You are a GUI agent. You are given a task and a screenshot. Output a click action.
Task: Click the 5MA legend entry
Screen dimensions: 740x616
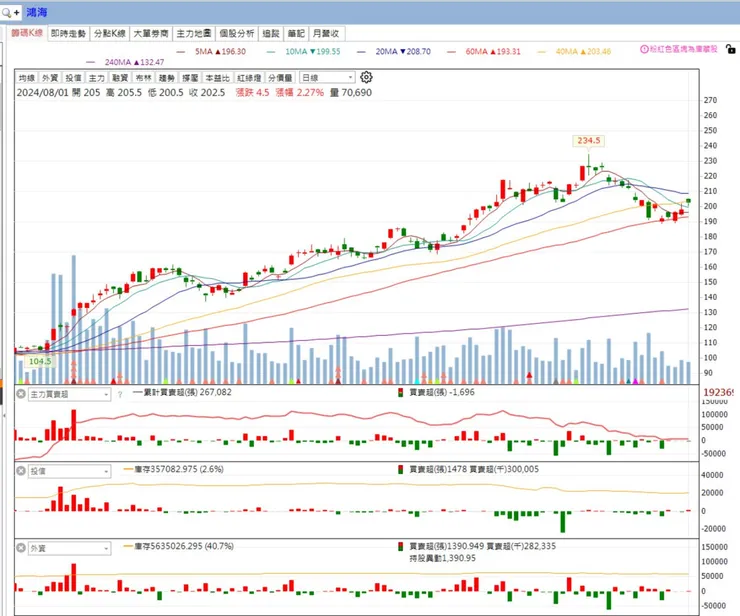tap(211, 51)
